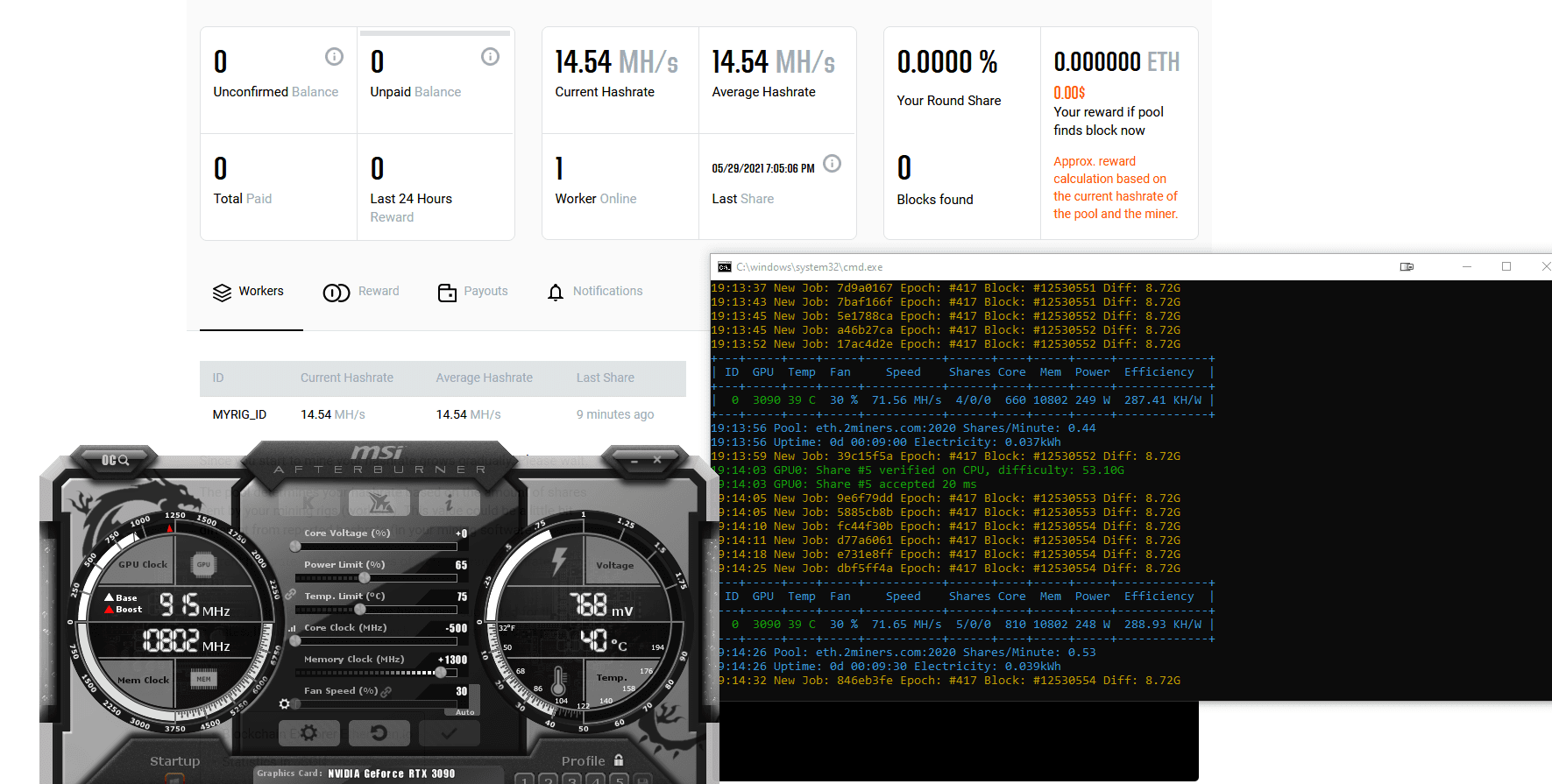Toggle the power and temp limit link icon
Image resolution: width=1552 pixels, height=784 pixels.
click(x=291, y=595)
